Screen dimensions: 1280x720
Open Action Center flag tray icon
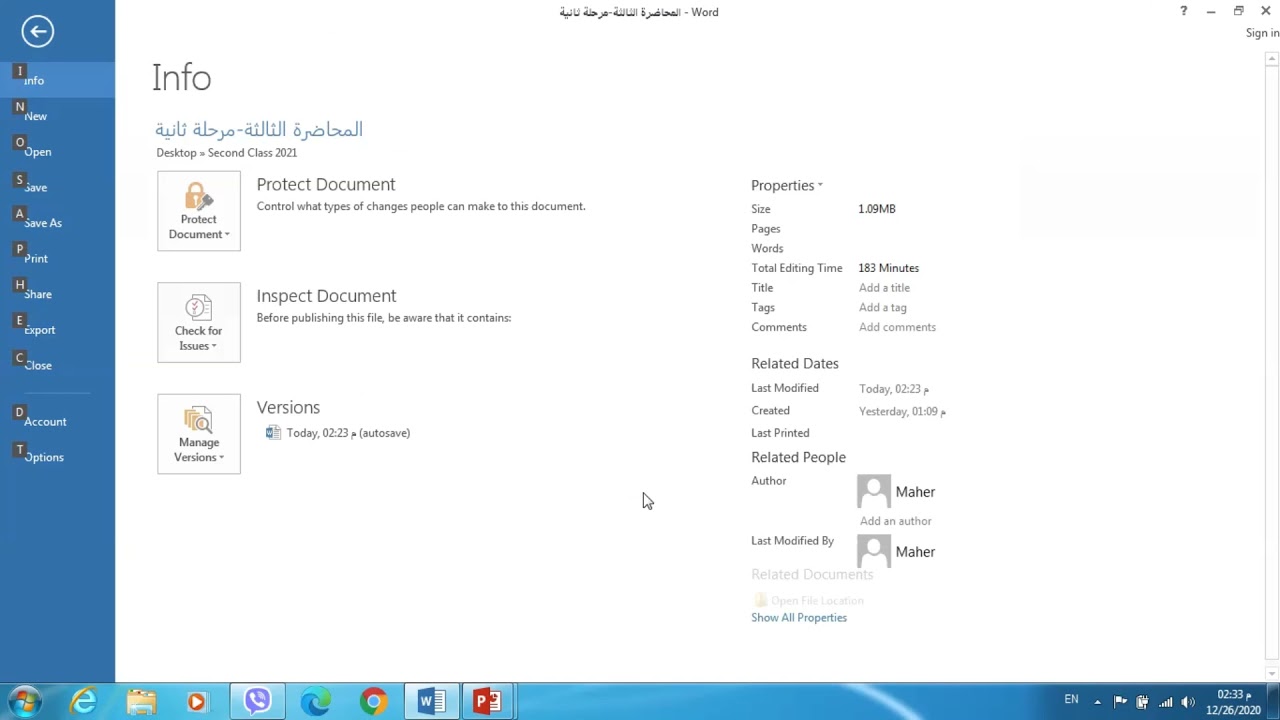pyautogui.click(x=1120, y=702)
